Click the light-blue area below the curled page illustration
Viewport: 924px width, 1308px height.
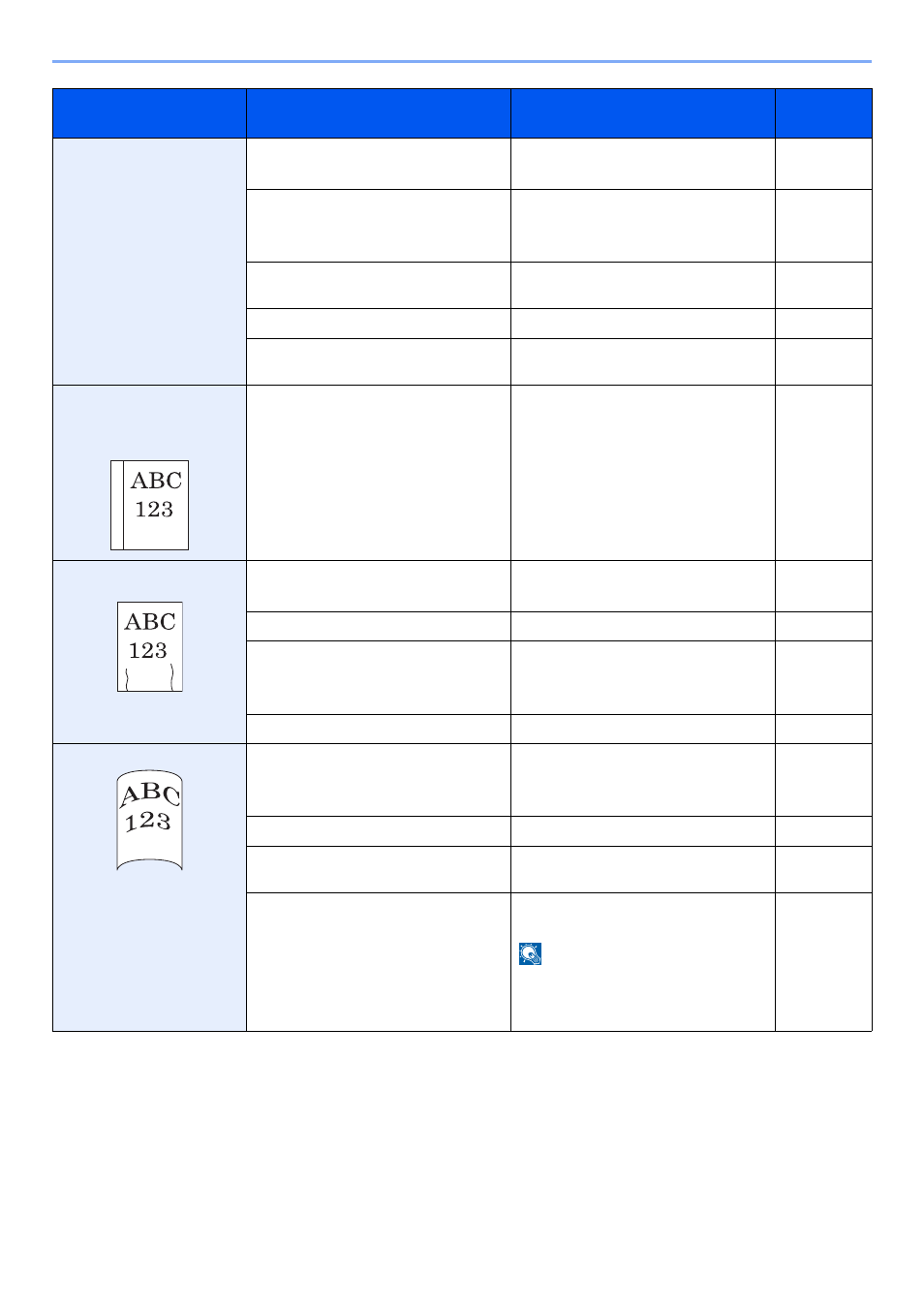coord(149,950)
